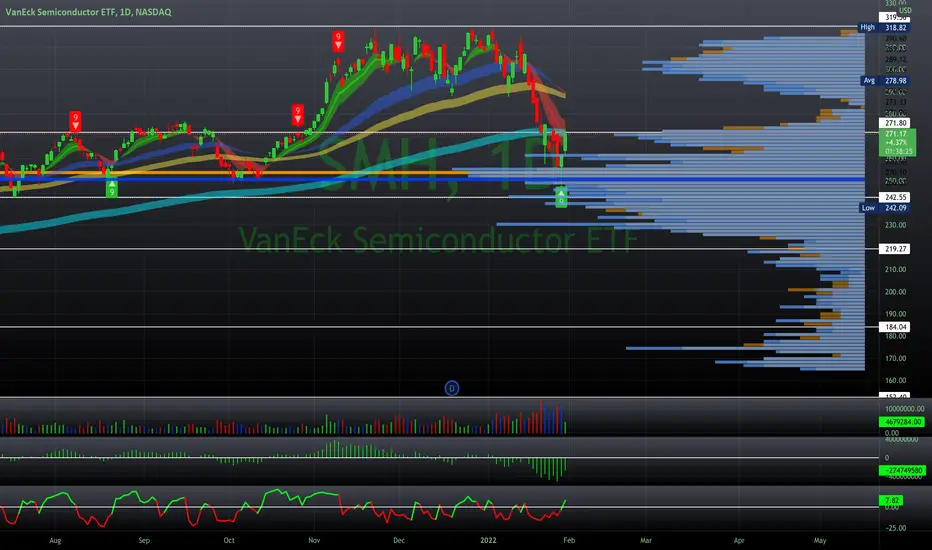
Task: Click the 200.00 price axis tick
Action: [x=895, y=291]
